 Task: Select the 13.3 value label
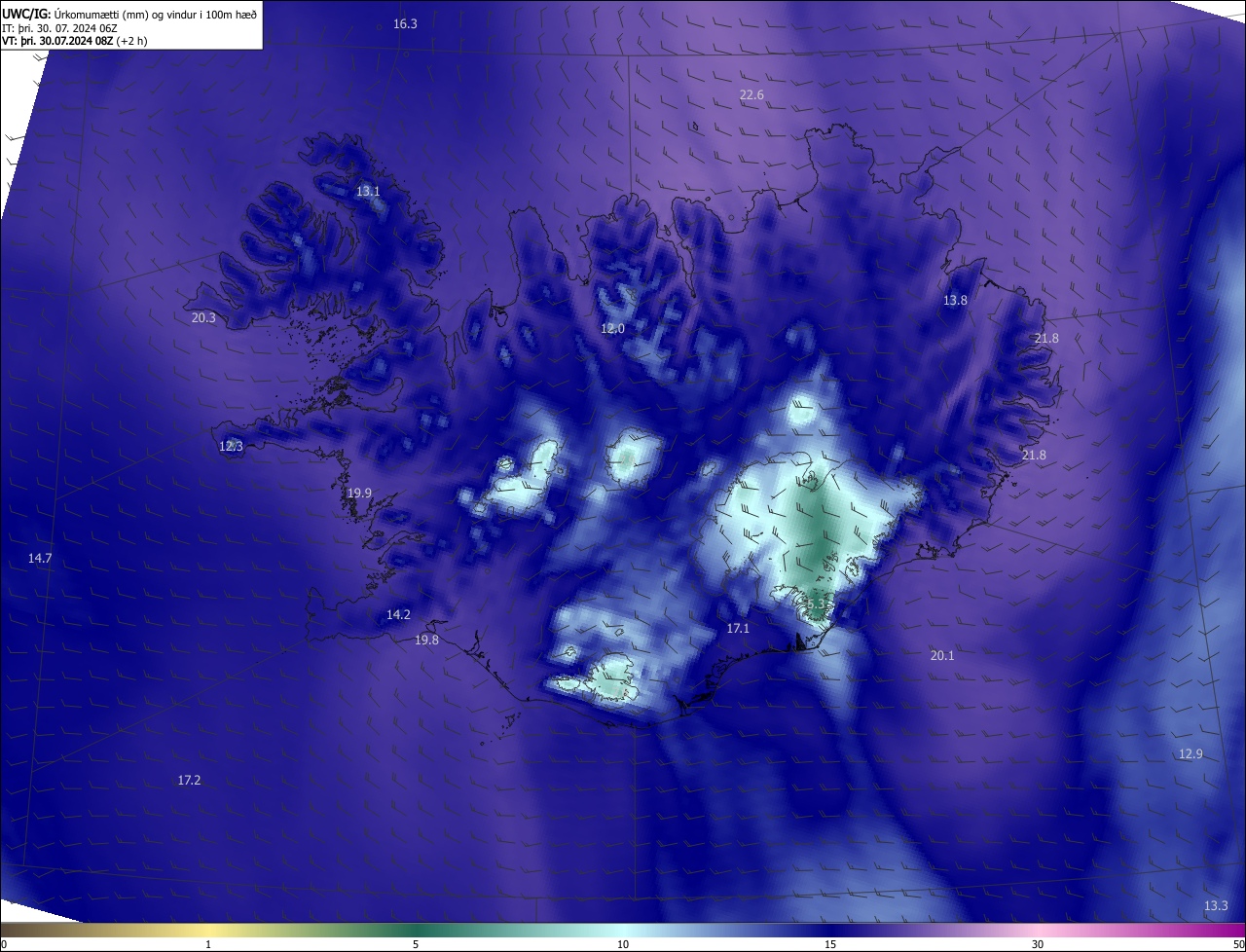point(1216,906)
